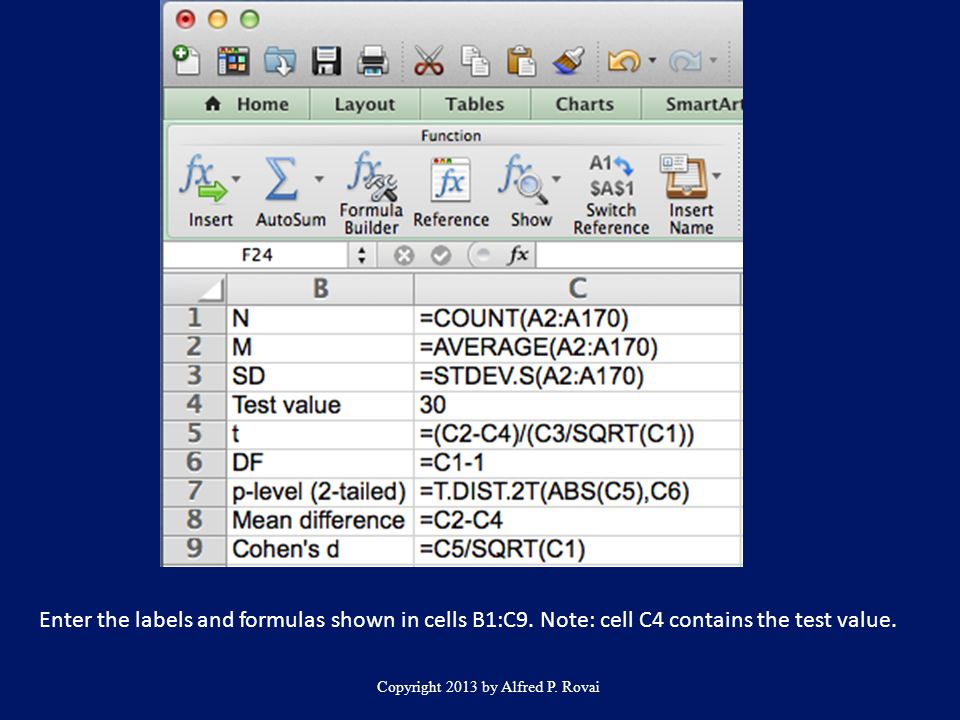Click the Show formulas icon
The height and width of the screenshot is (720, 960).
click(522, 179)
